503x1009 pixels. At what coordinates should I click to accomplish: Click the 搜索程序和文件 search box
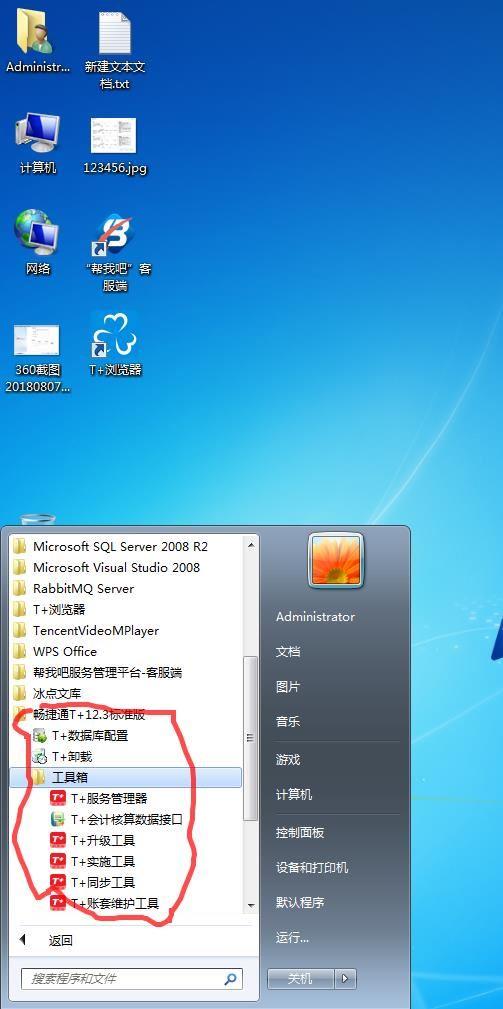[132, 979]
